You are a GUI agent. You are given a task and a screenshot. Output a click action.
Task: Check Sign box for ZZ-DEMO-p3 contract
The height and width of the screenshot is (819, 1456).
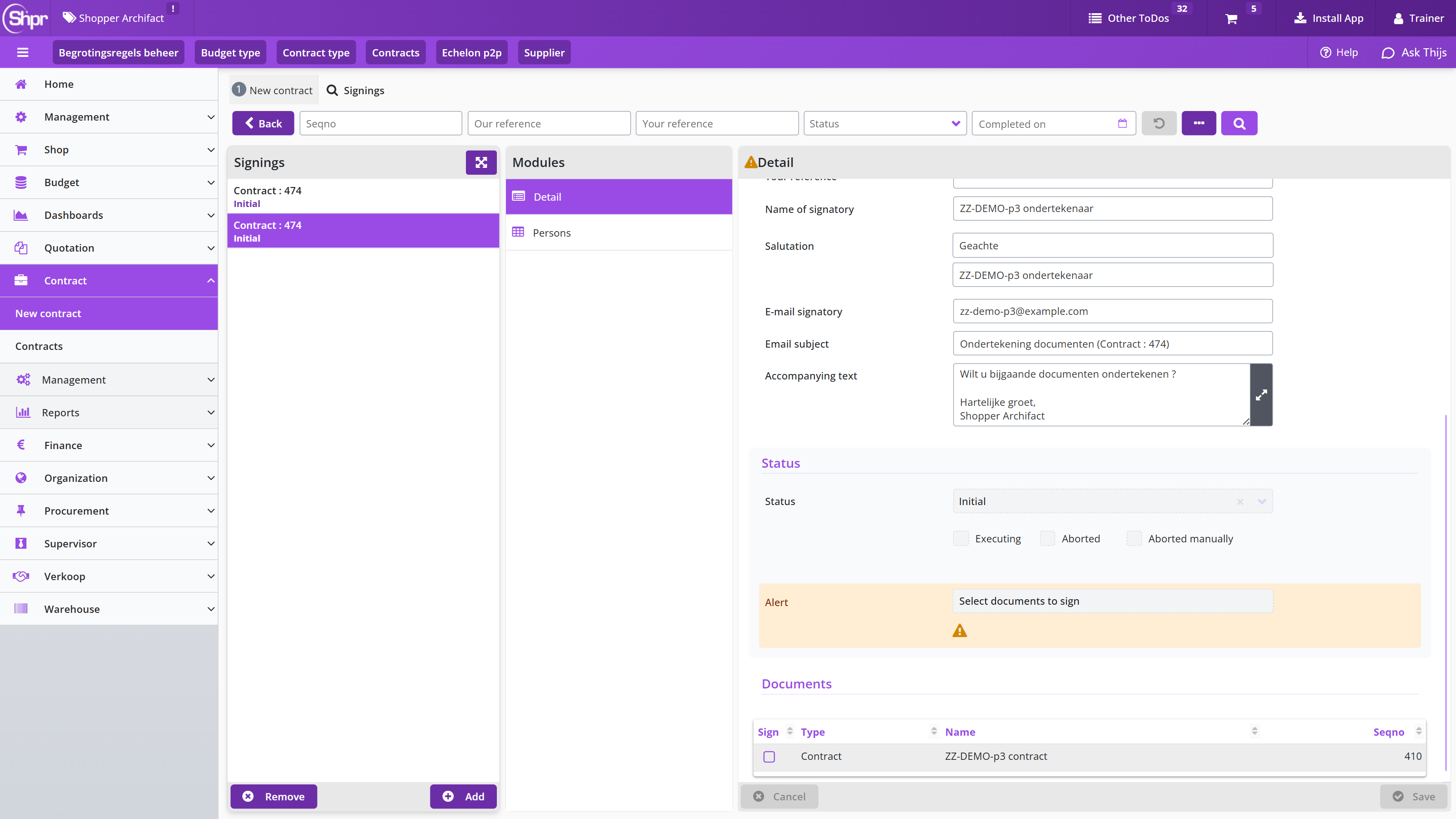[768, 757]
